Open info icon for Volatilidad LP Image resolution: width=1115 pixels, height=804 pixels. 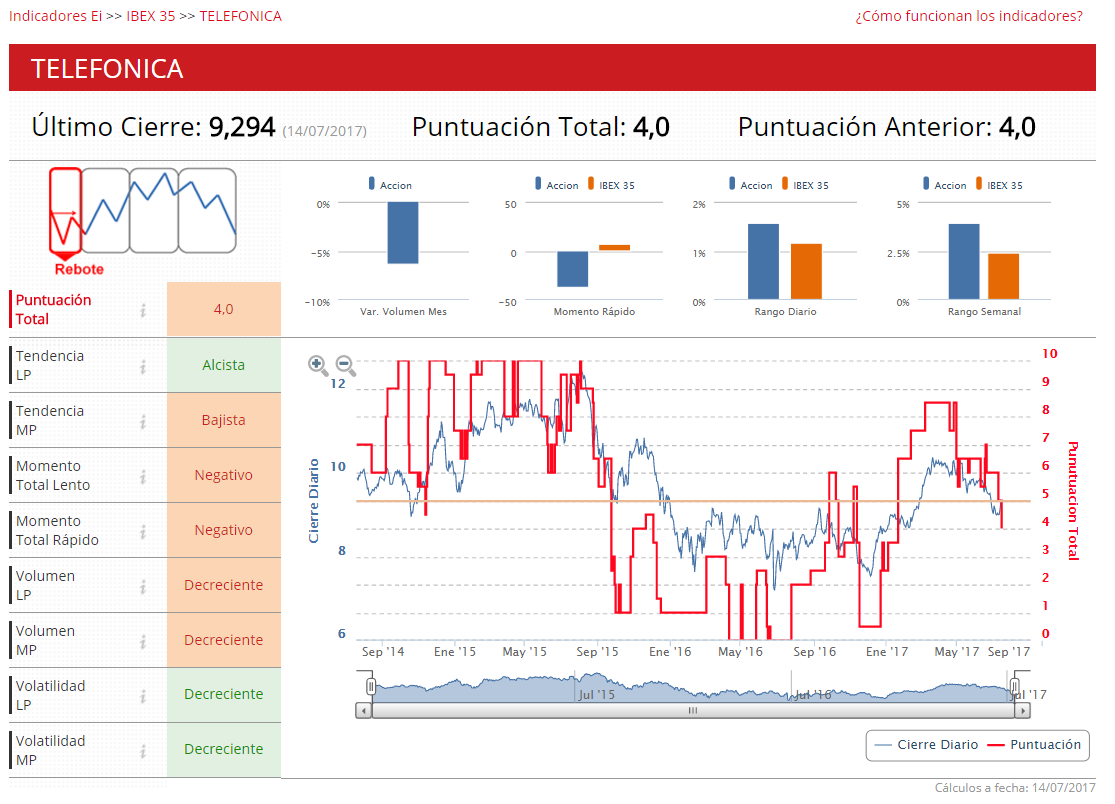(143, 696)
